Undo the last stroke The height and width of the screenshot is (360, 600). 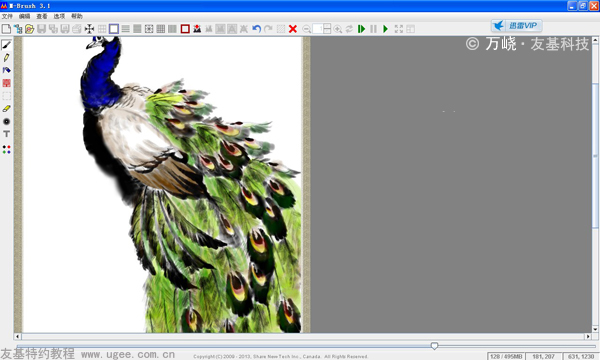click(256, 29)
